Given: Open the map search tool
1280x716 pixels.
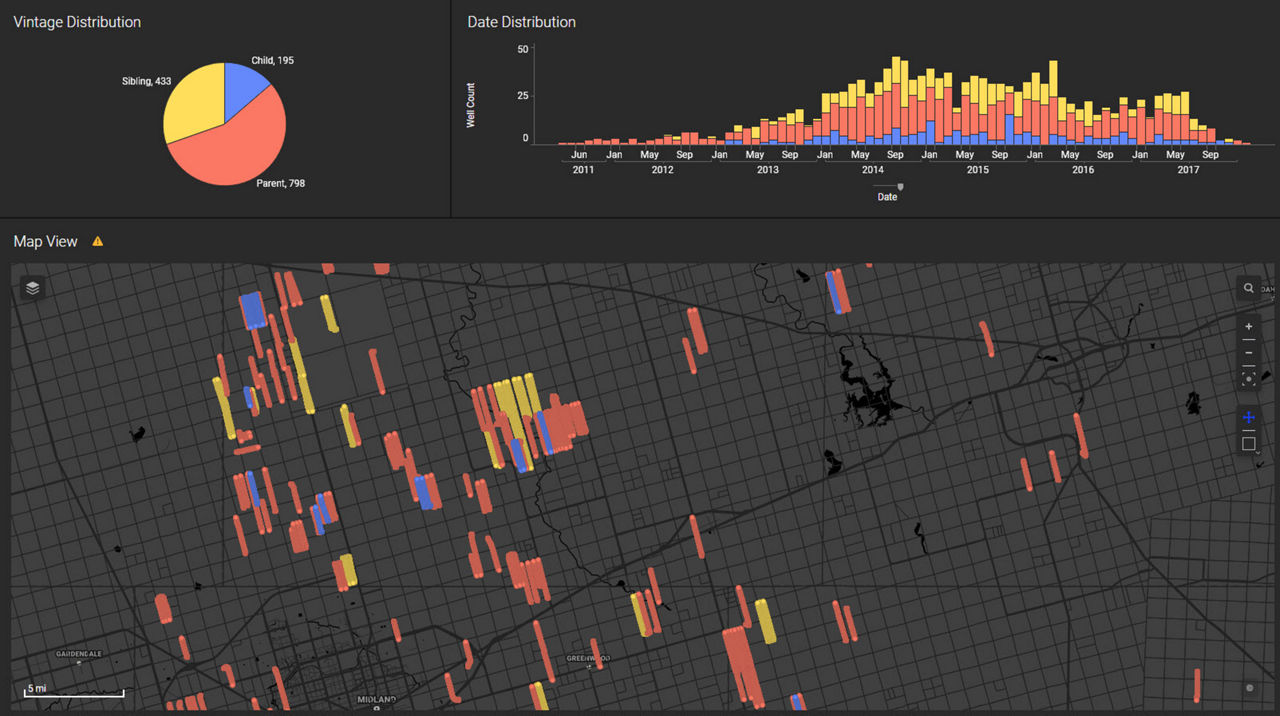Looking at the screenshot, I should click(x=1248, y=289).
